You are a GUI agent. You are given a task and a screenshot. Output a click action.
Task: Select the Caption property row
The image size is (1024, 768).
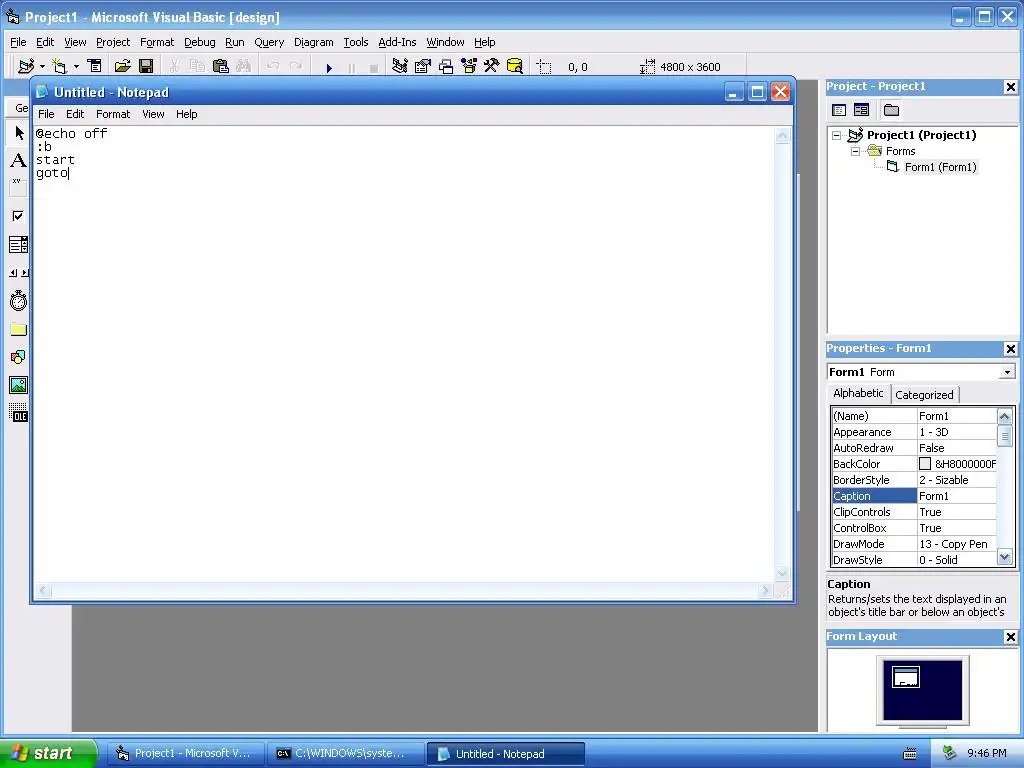click(x=914, y=496)
